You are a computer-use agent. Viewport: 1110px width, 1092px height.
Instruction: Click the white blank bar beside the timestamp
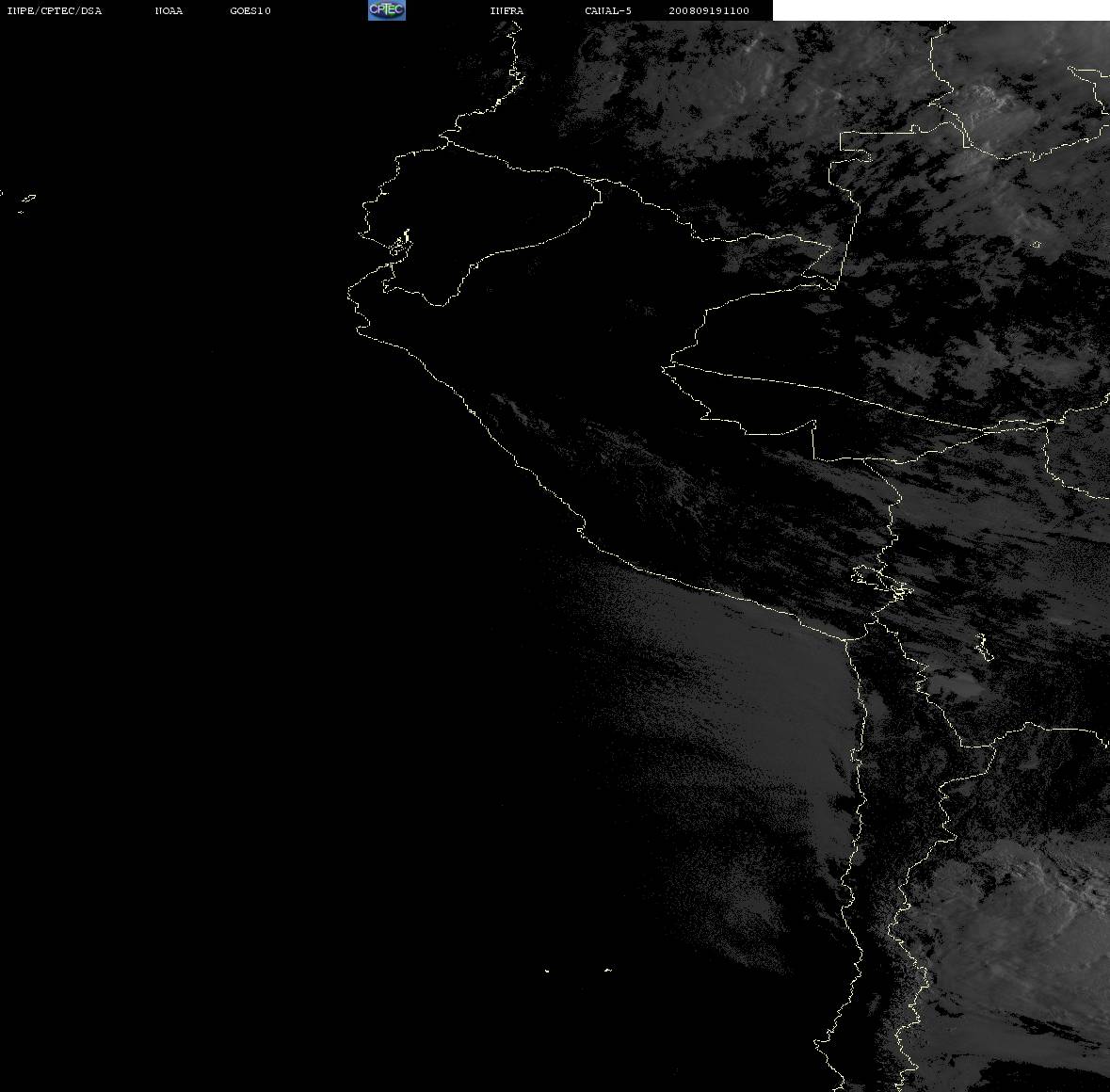941,10
